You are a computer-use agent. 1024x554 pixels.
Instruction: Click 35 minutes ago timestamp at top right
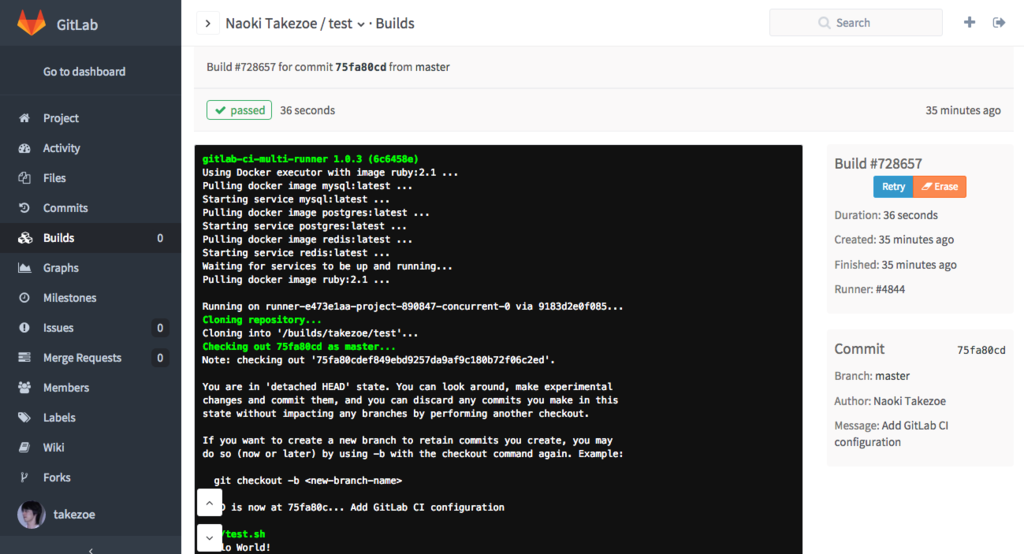[x=963, y=110]
